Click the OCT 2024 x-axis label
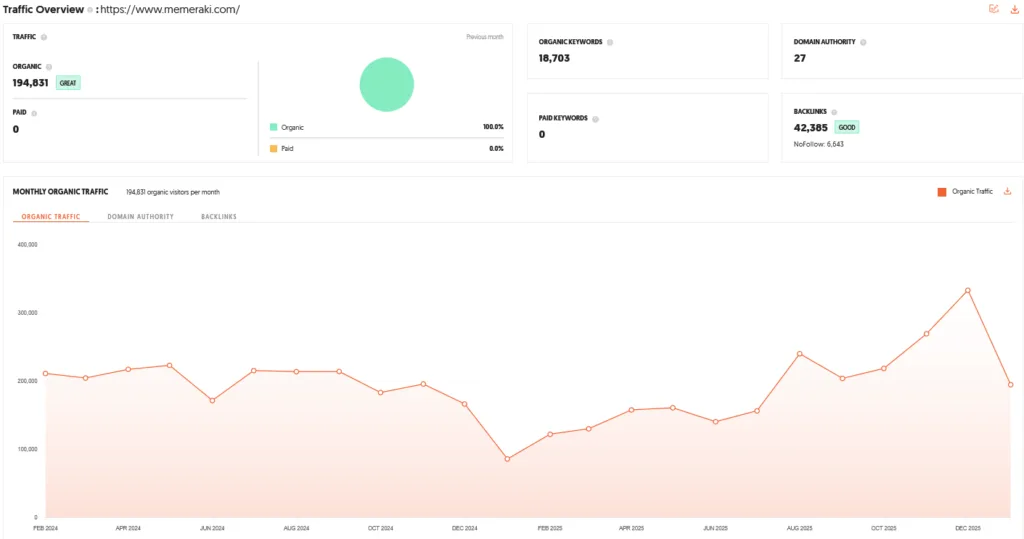The image size is (1024, 539). (x=381, y=528)
